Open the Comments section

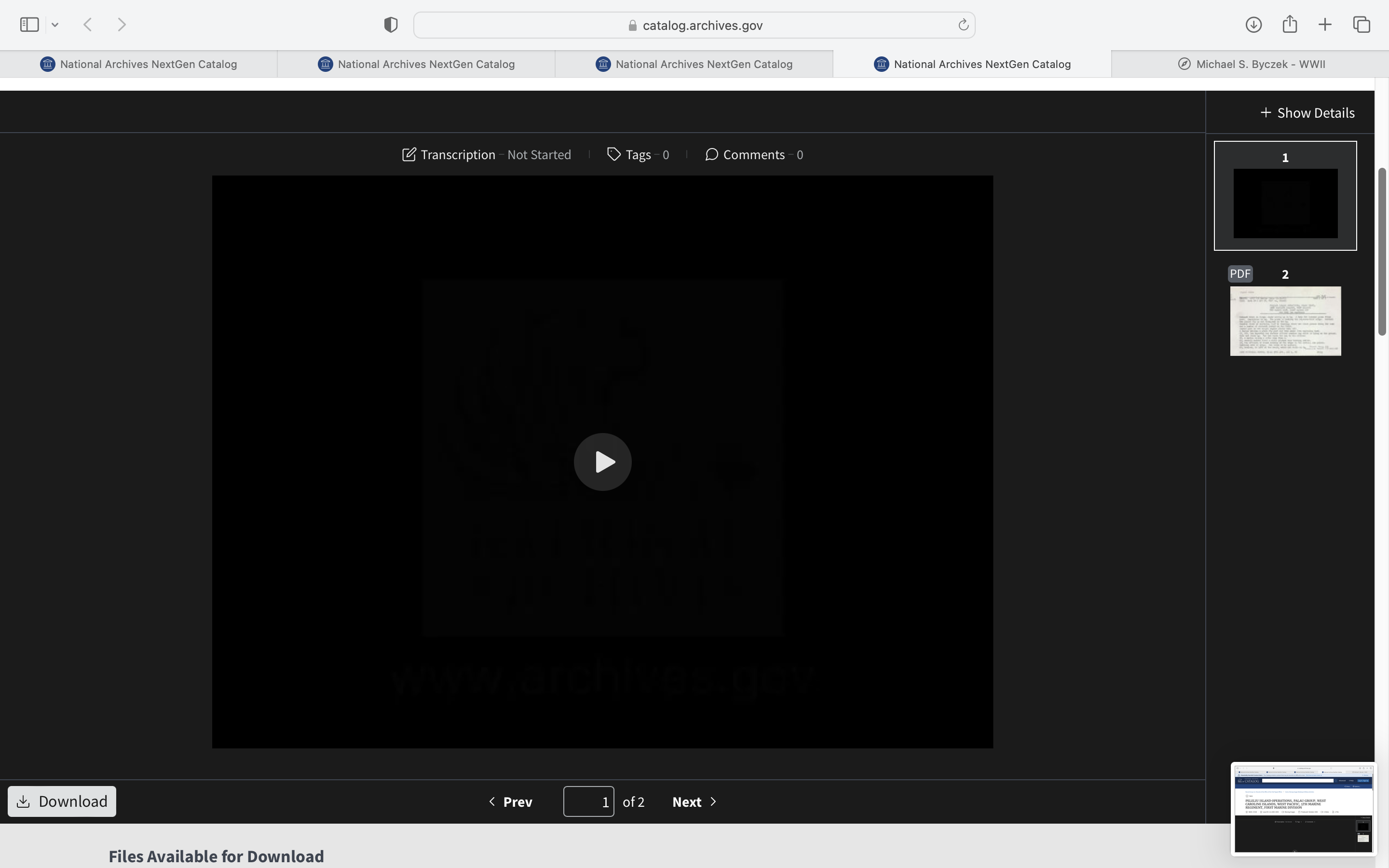754,154
